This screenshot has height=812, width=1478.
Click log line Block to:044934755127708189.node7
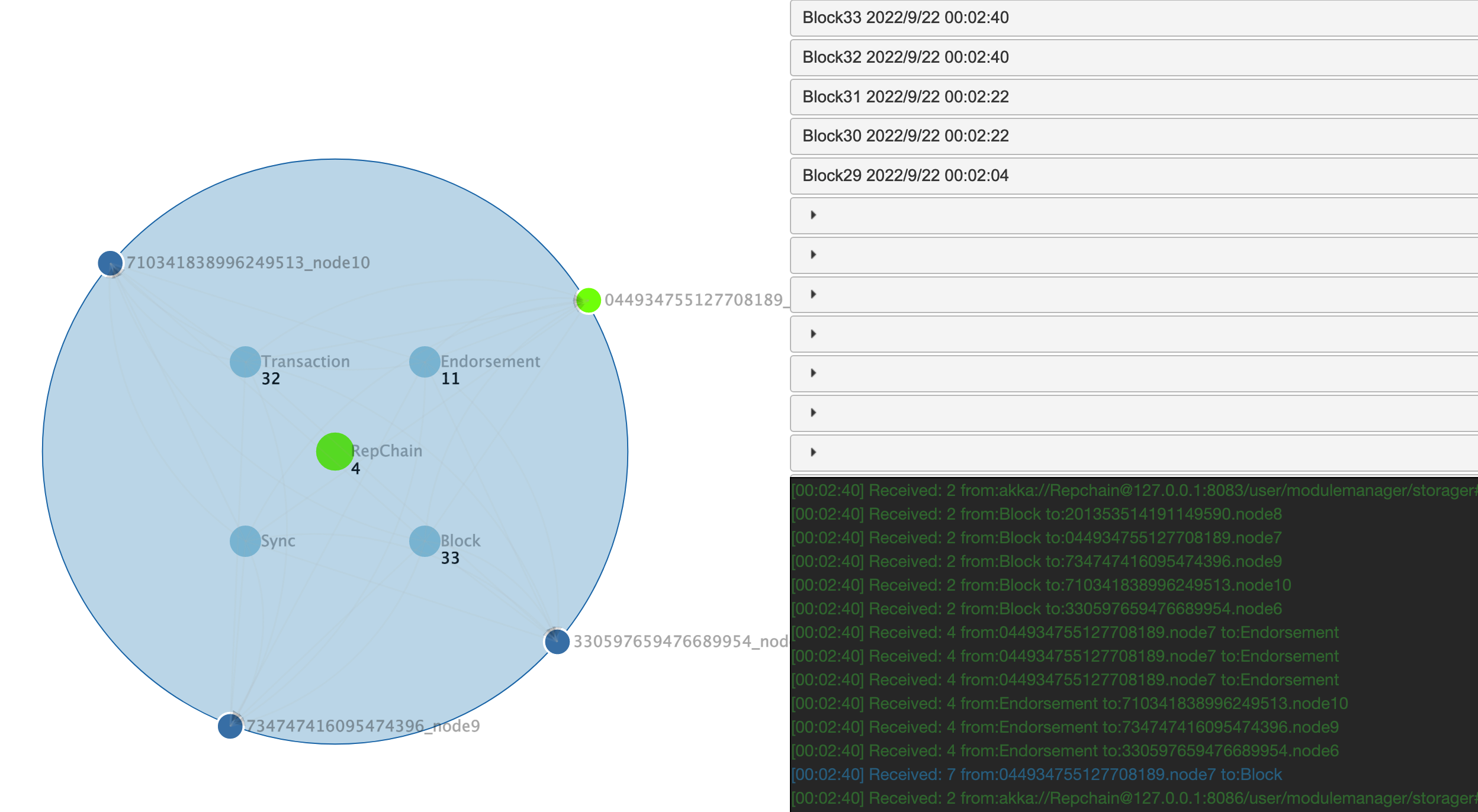[1037, 538]
